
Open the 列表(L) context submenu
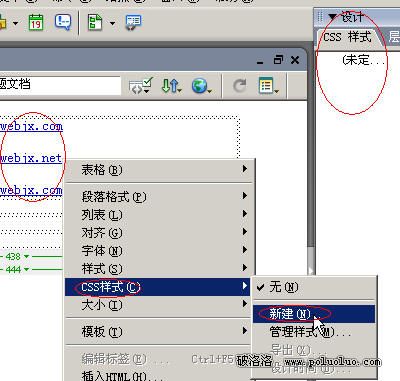159,214
